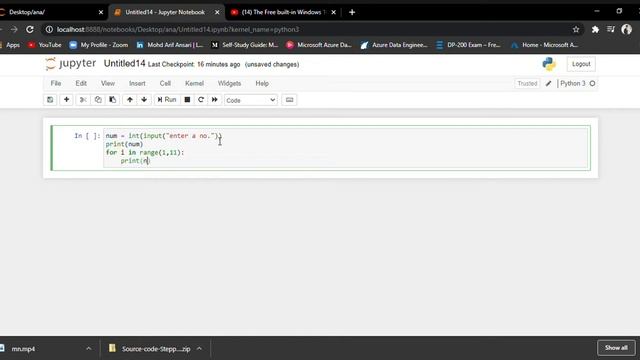Open the My Profile - Zoom bookmark
Screen dimensions: 640x360
(x=98, y=45)
